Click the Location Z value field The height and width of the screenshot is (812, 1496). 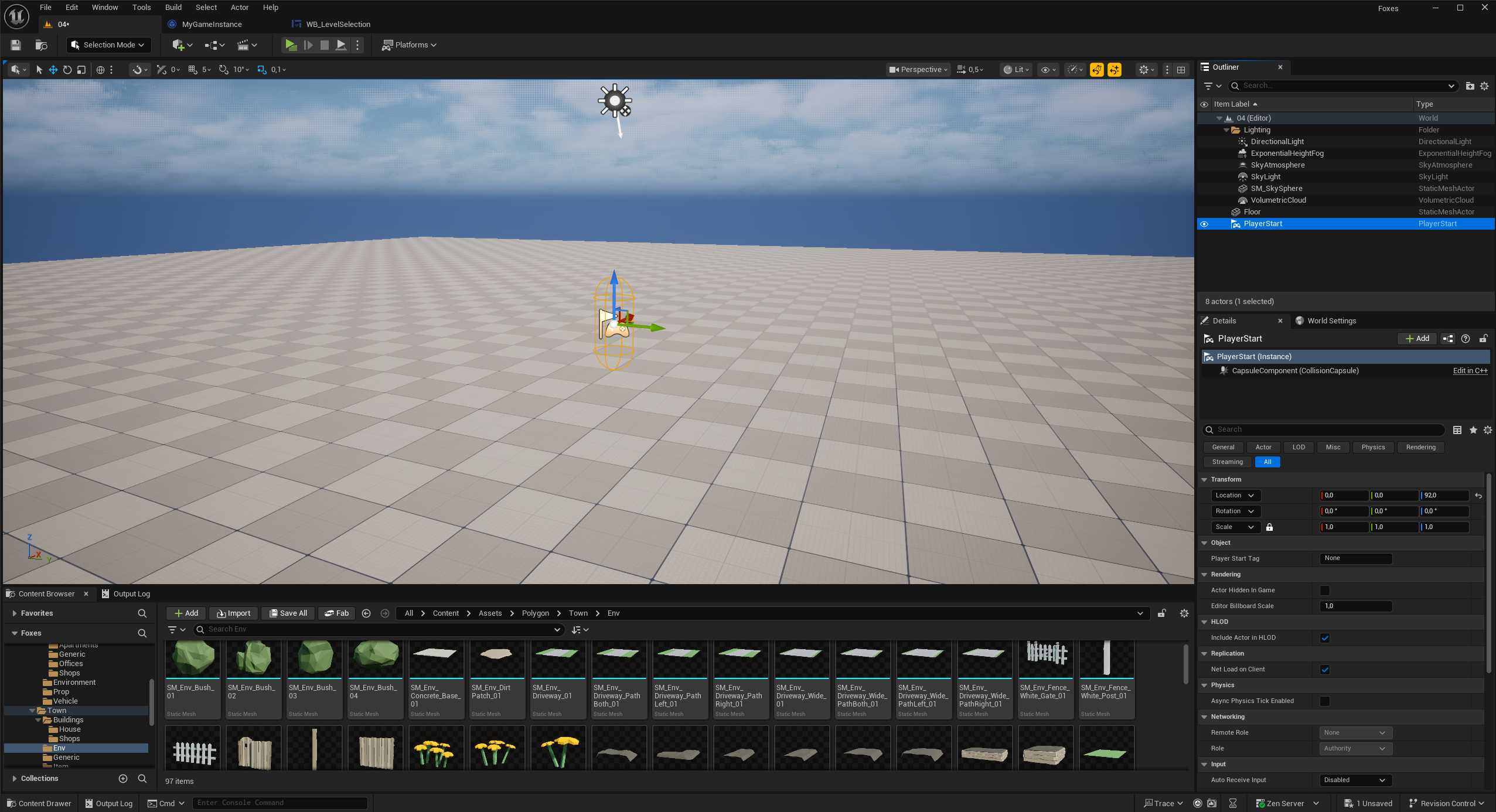(1445, 496)
